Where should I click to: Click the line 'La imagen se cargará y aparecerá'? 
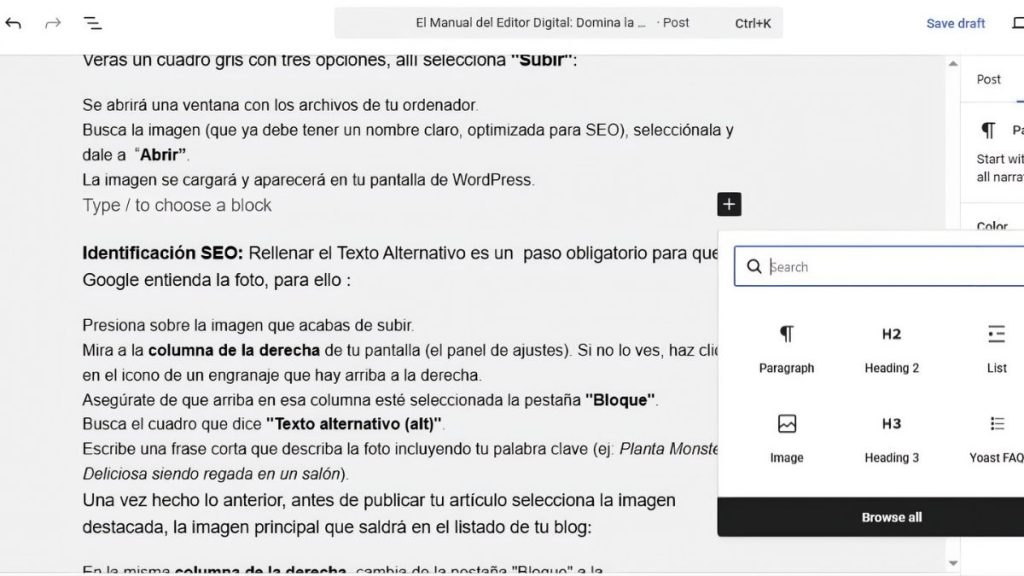(x=308, y=180)
